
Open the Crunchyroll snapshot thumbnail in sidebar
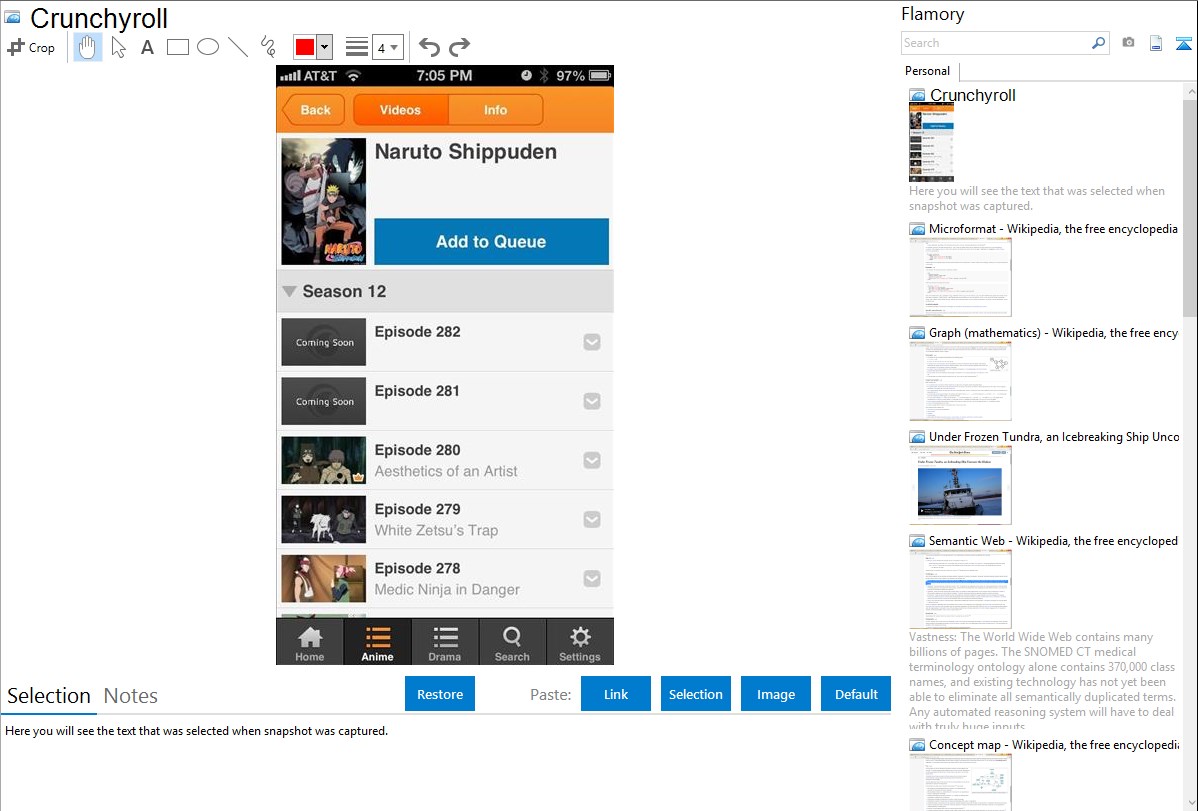click(x=931, y=143)
